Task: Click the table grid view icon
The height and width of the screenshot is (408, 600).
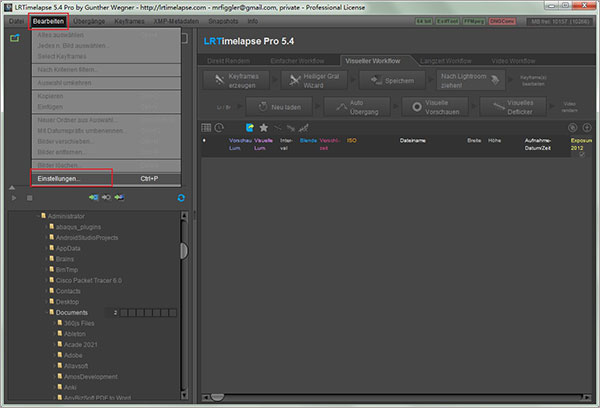Action: [x=206, y=127]
